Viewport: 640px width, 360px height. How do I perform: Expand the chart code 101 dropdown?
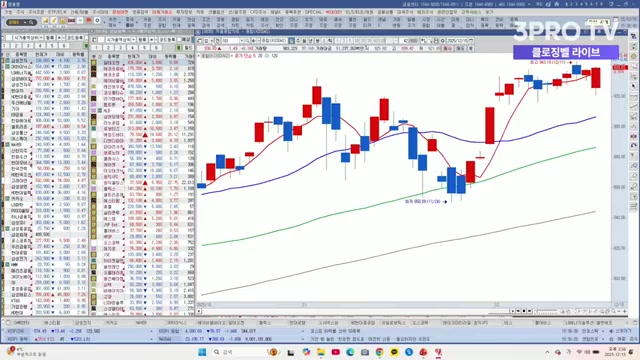coord(242,41)
